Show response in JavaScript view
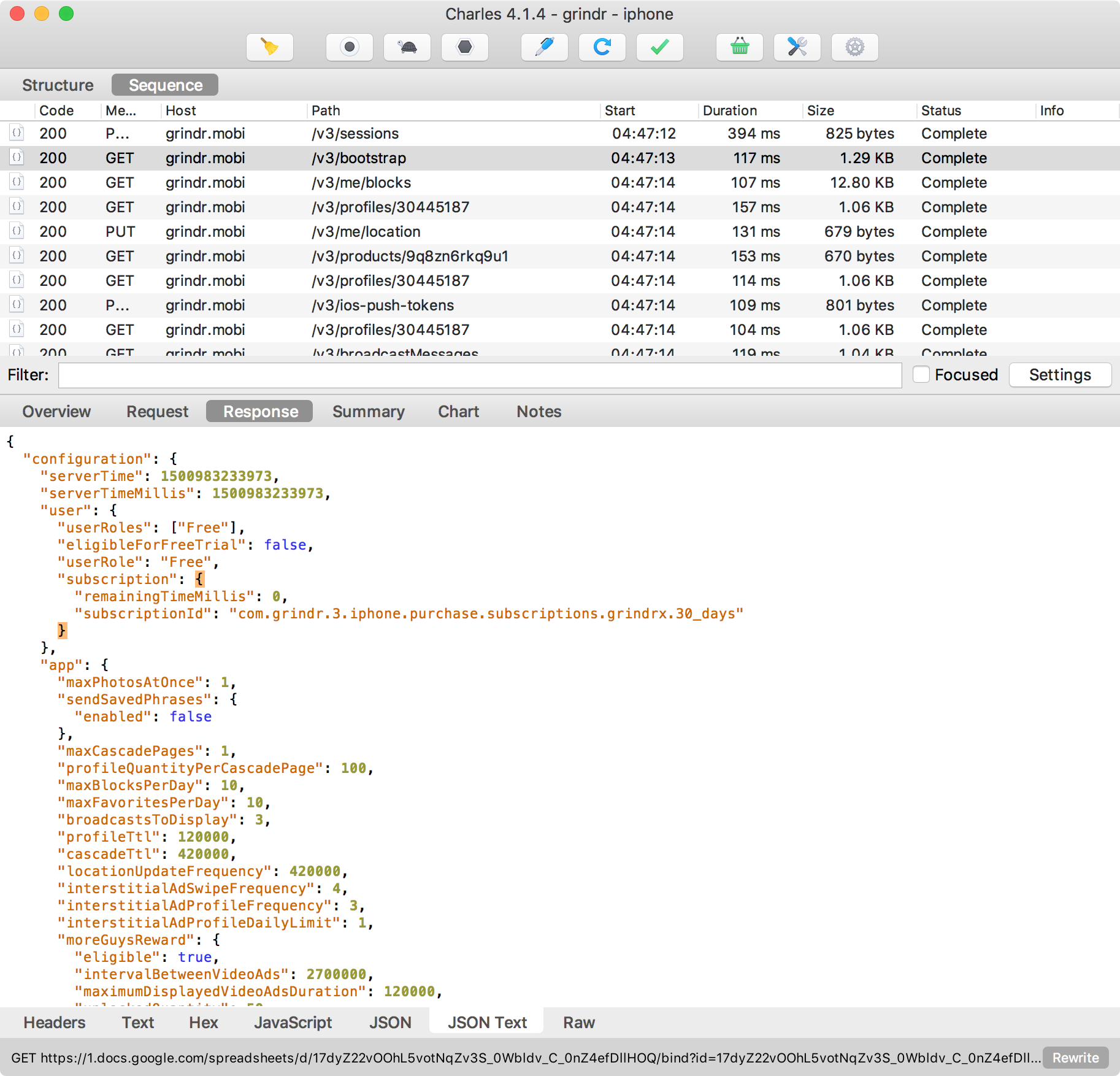 tap(293, 1023)
